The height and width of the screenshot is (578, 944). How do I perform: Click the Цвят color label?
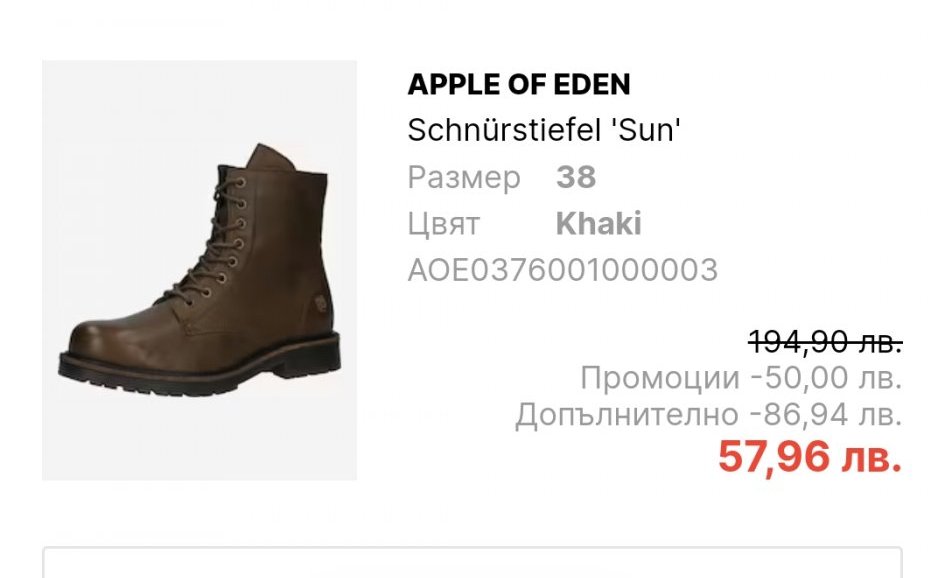point(444,224)
